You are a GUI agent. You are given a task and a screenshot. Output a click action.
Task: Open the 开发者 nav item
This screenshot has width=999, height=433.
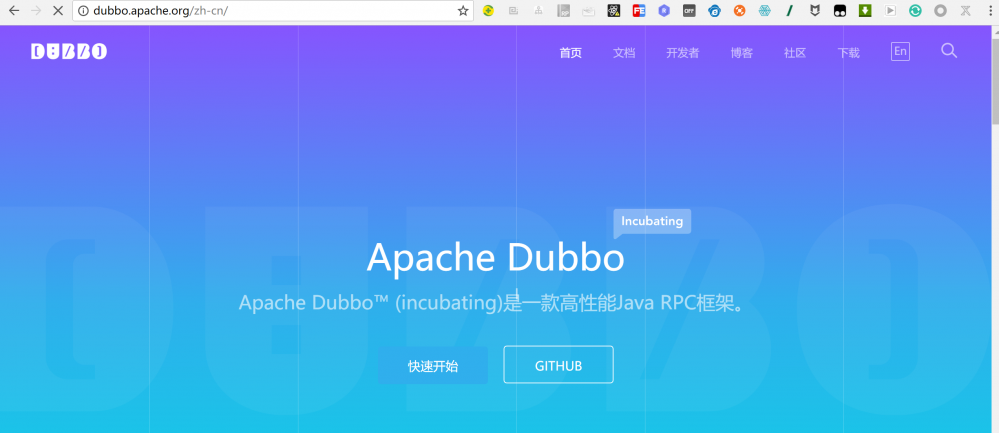(682, 53)
